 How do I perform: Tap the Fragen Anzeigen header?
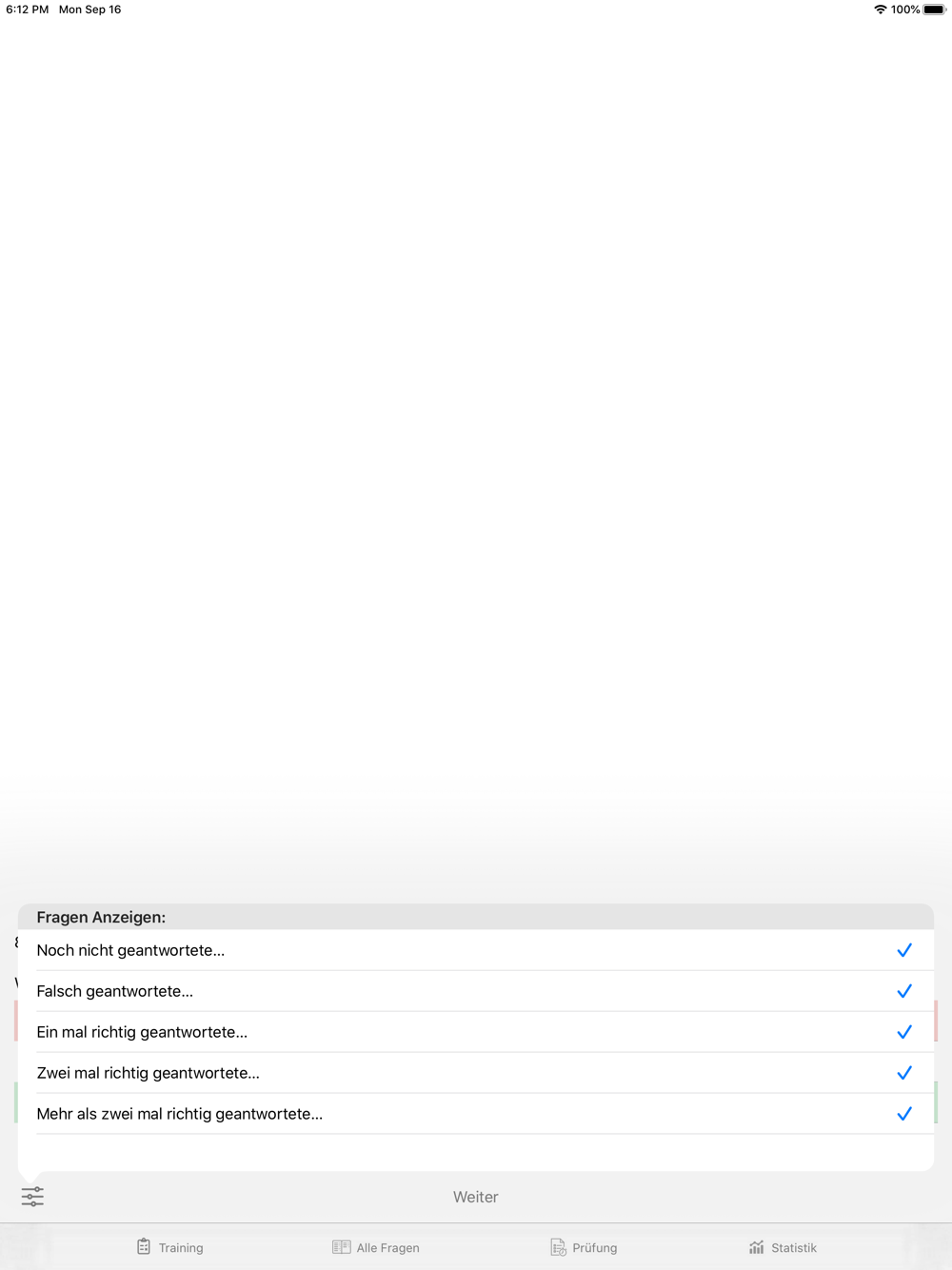coord(101,917)
